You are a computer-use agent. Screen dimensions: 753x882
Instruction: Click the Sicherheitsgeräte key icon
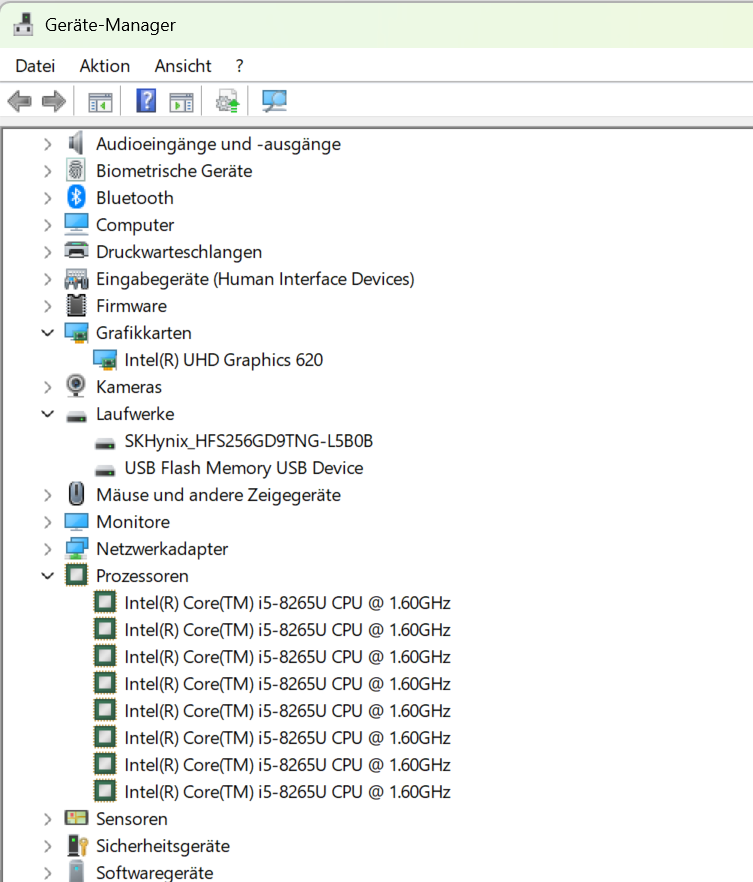coord(77,845)
